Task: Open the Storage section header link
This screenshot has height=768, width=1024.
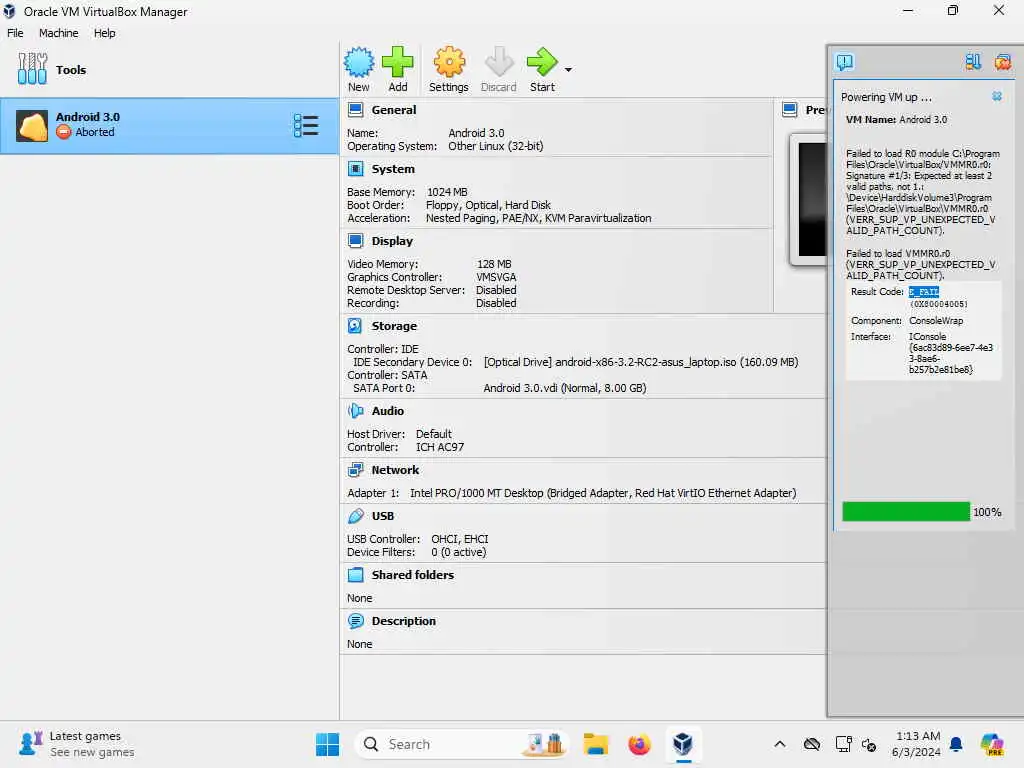Action: (x=394, y=326)
